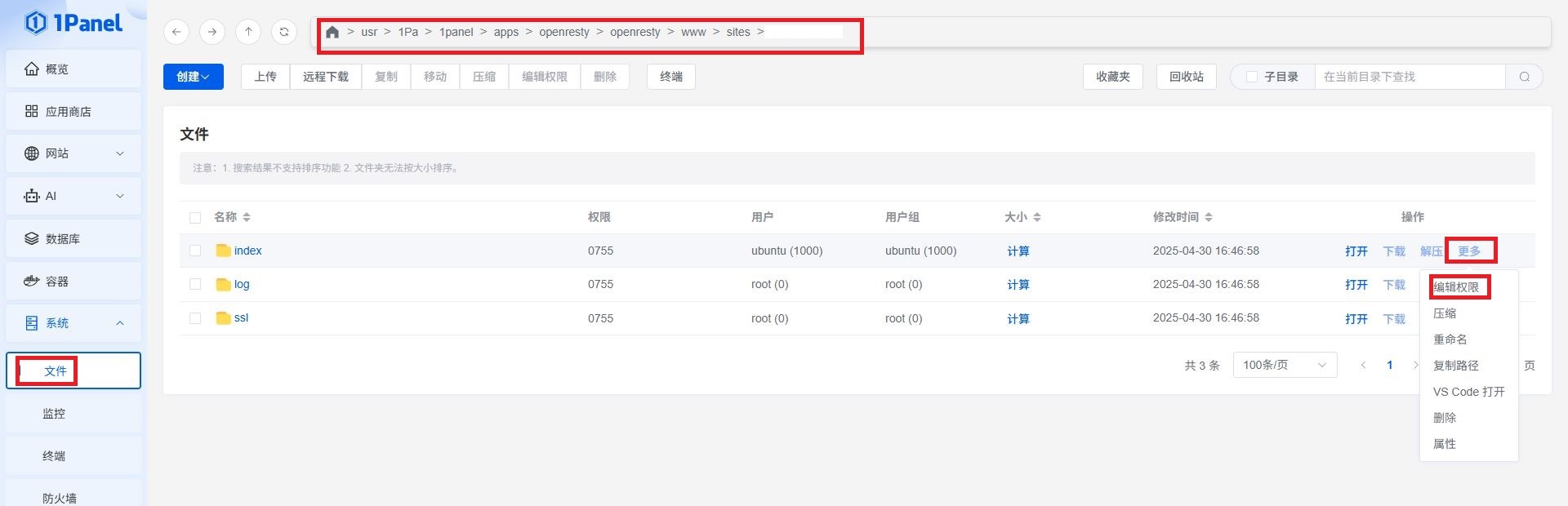The image size is (1568, 506).
Task: Click the search magnifier icon
Action: pyautogui.click(x=1524, y=77)
